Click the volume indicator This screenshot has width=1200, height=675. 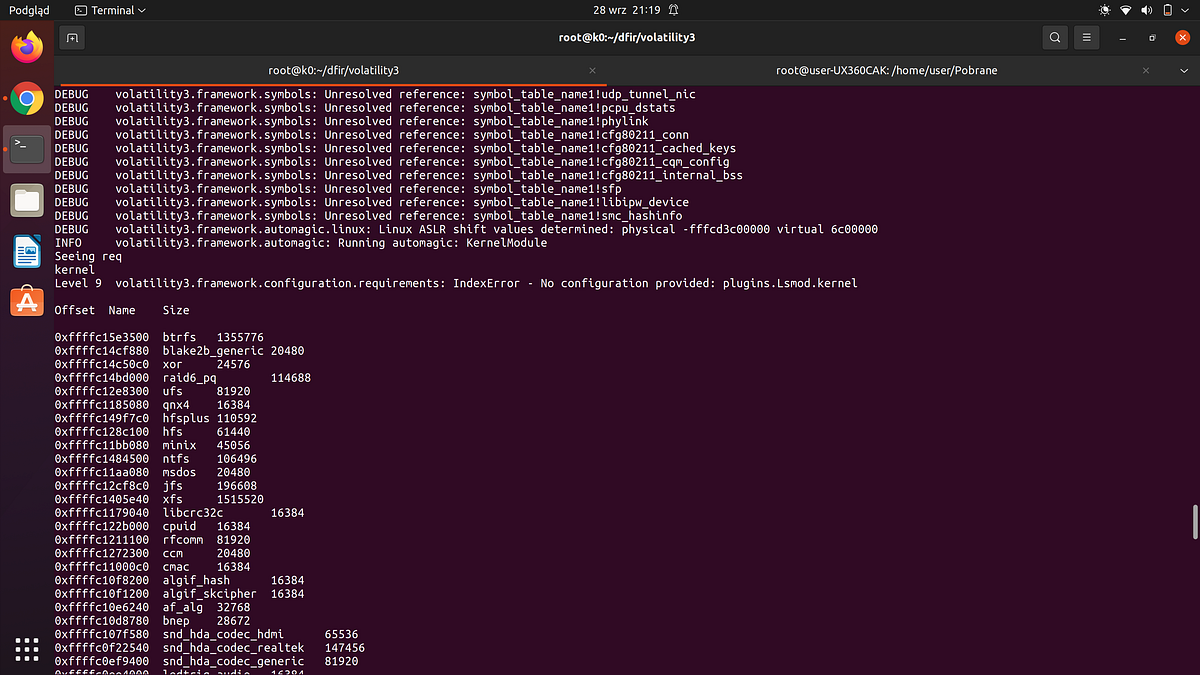tap(1146, 10)
